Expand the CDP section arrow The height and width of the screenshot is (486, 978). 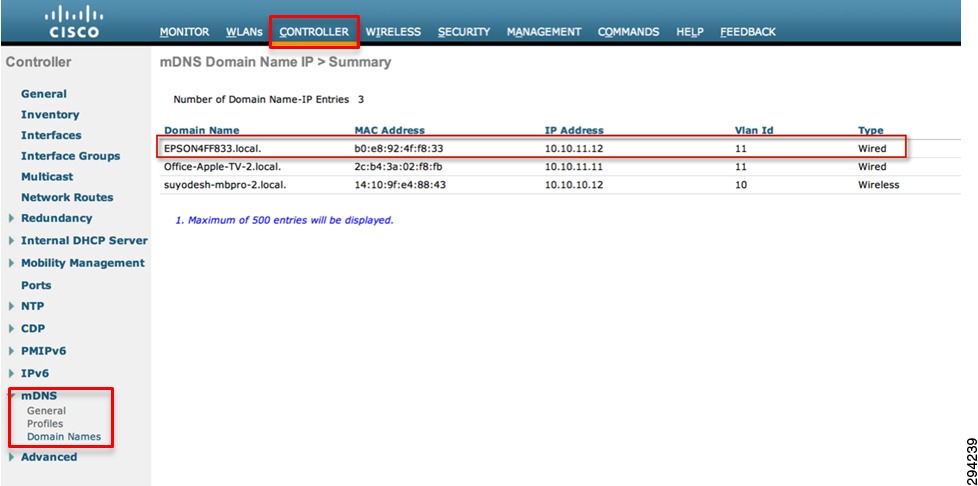pyautogui.click(x=12, y=329)
